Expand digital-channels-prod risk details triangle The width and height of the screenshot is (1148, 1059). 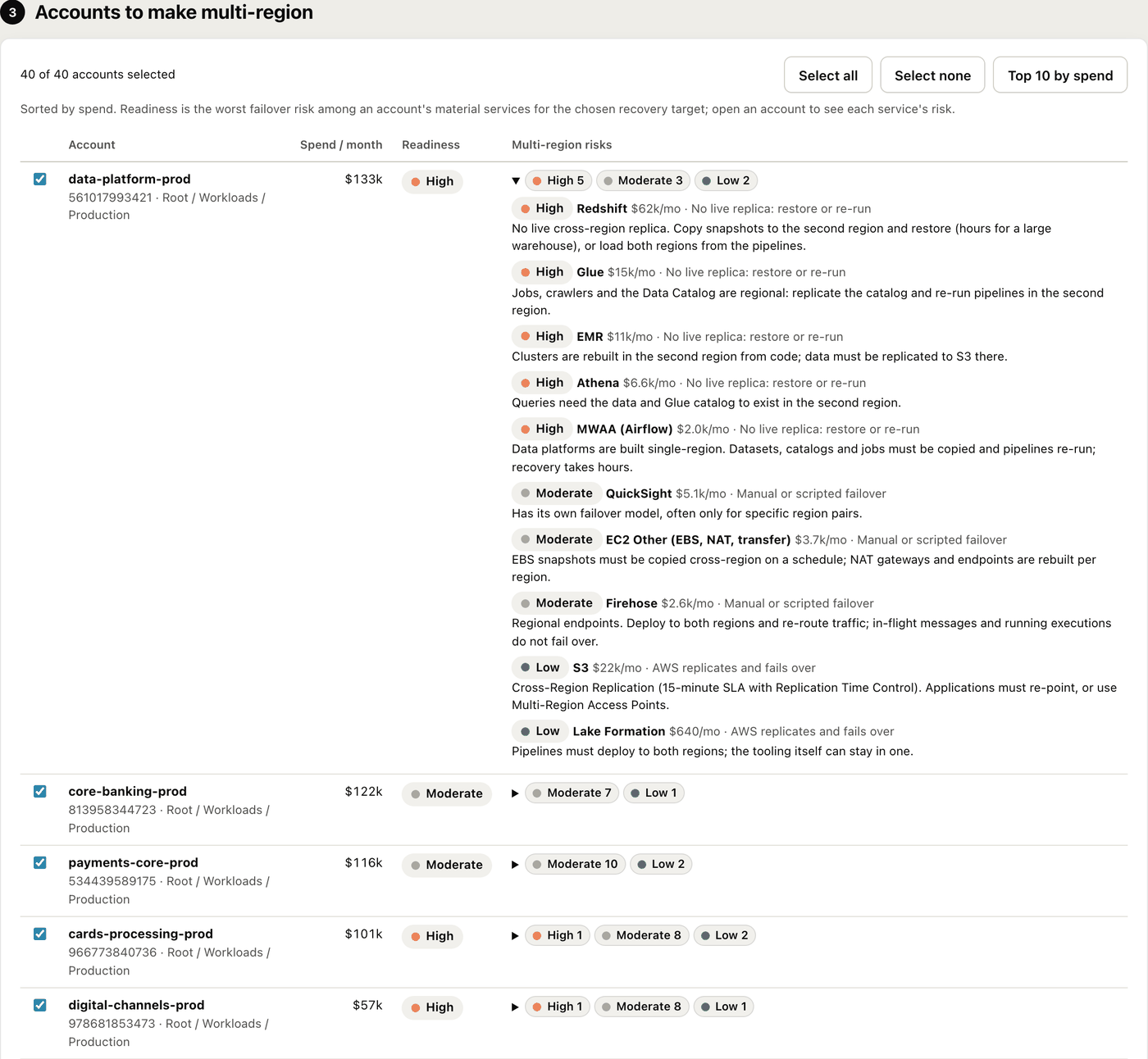pos(515,1007)
